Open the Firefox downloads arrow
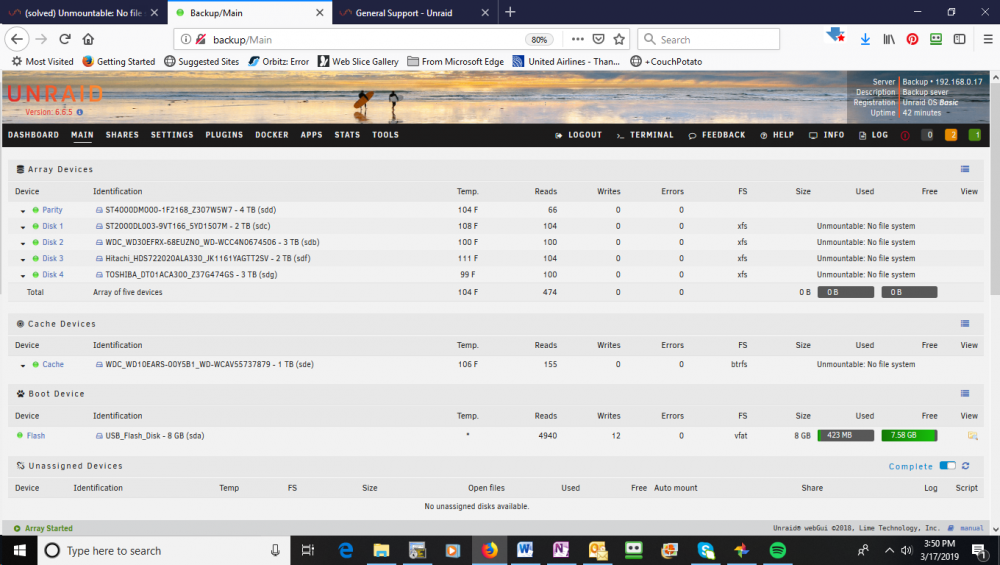Screen dimensions: 1000x565 [x=865, y=40]
